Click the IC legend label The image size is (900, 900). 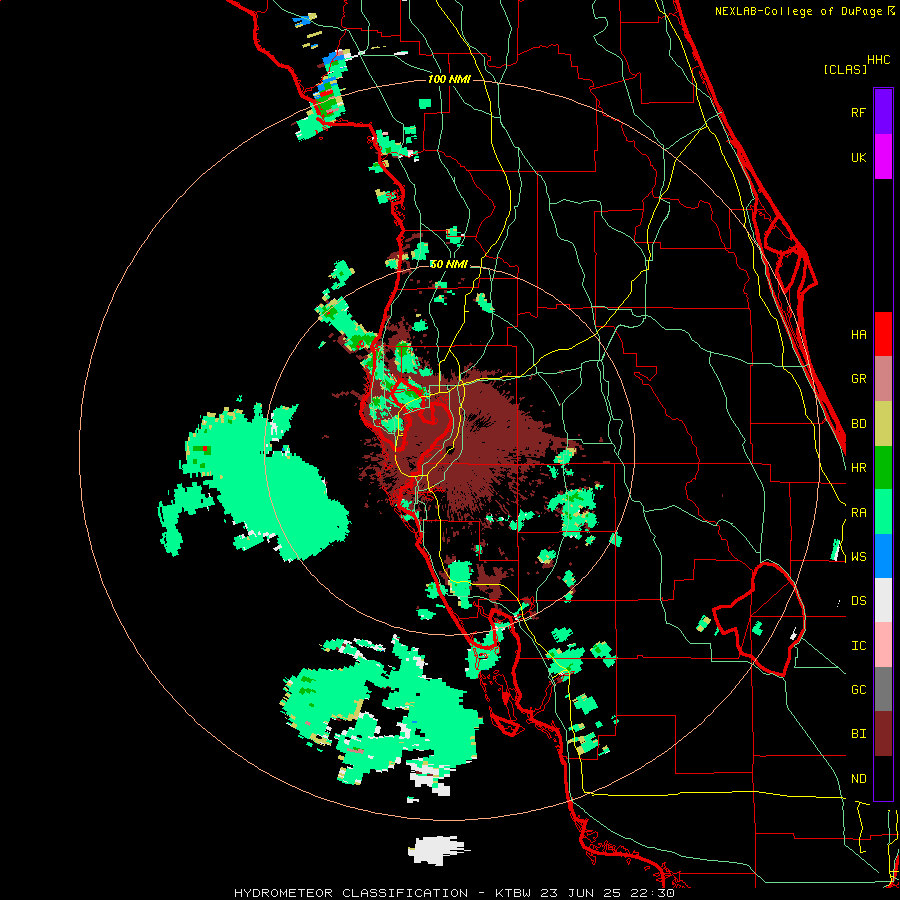[858, 646]
